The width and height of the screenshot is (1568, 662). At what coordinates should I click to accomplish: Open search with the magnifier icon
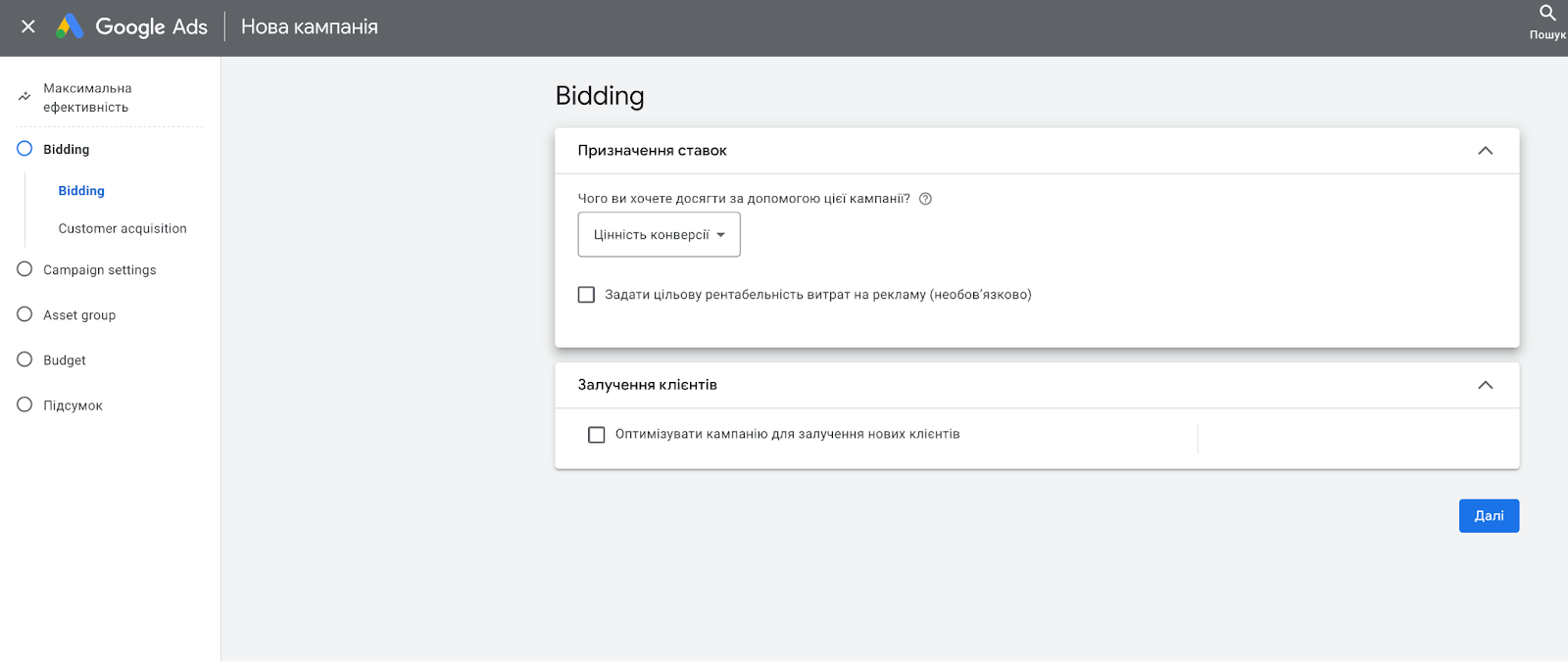click(x=1547, y=14)
